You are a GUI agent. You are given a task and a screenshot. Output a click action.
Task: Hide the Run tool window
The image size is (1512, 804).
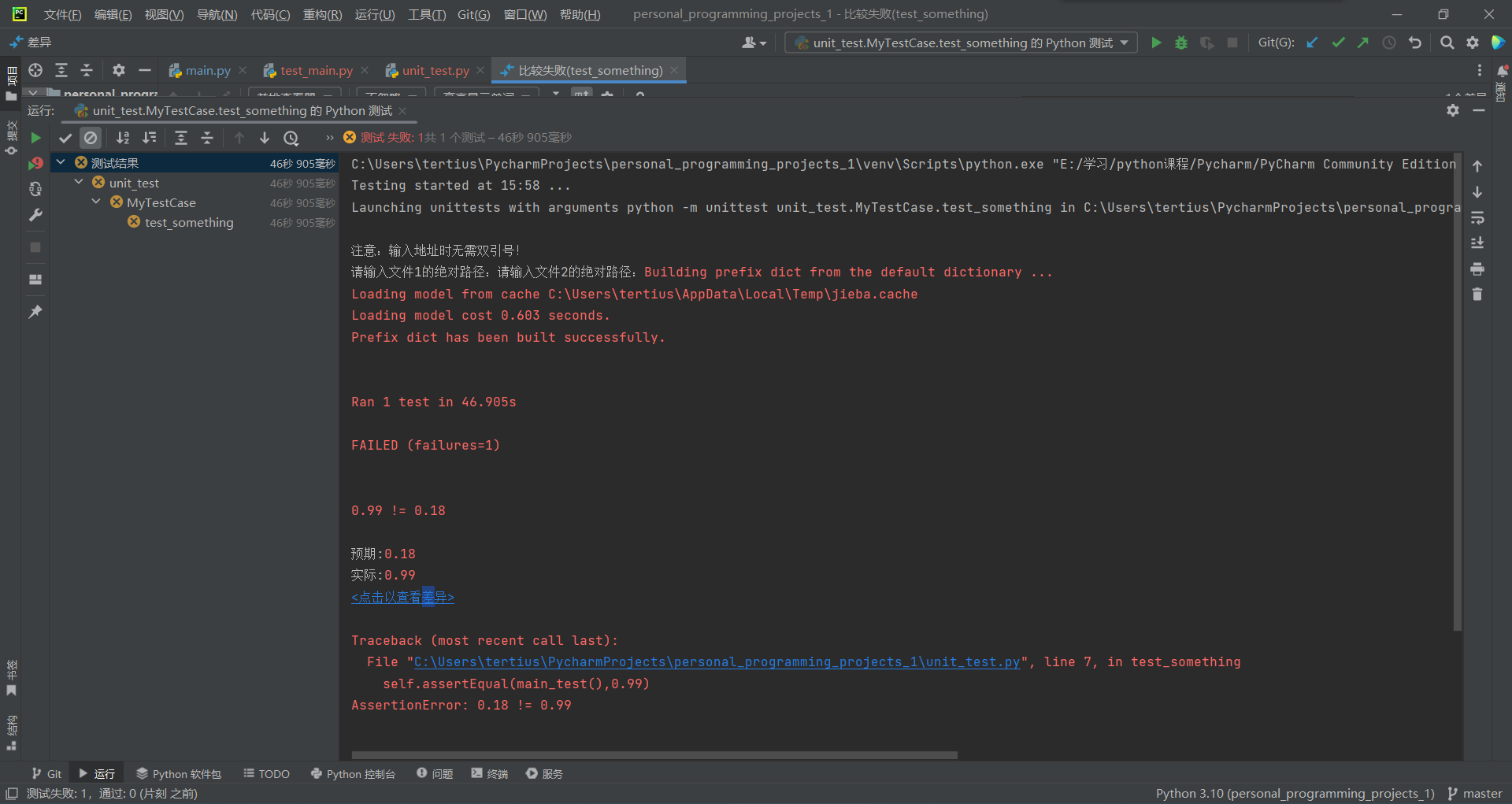[1479, 110]
